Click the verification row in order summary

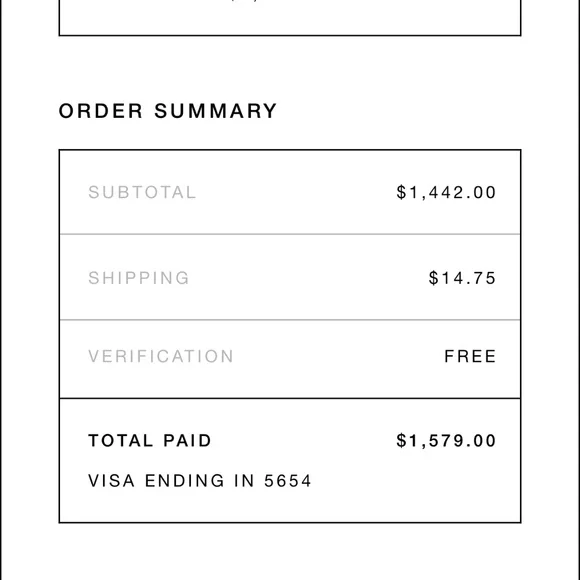click(x=290, y=359)
